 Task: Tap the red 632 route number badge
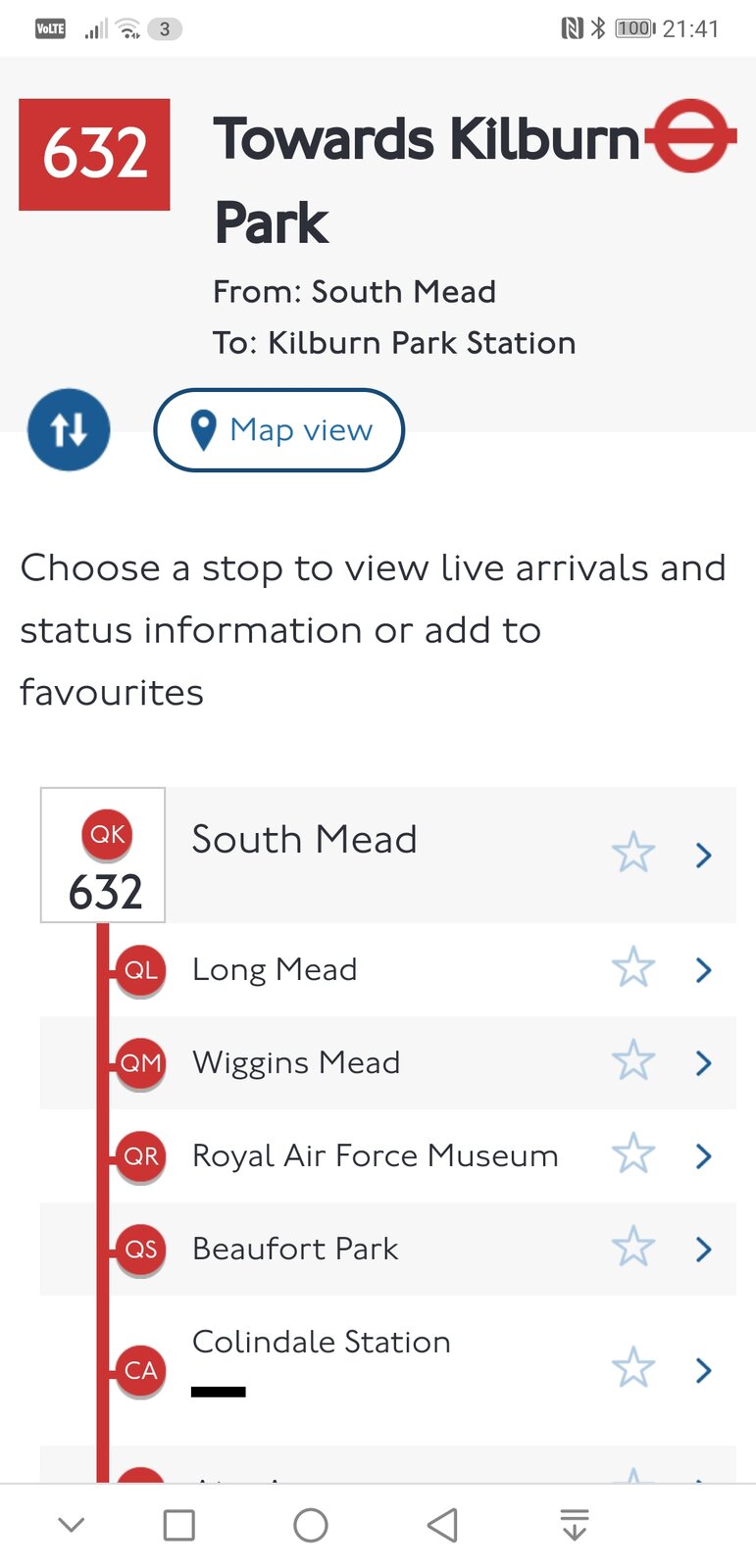click(94, 154)
